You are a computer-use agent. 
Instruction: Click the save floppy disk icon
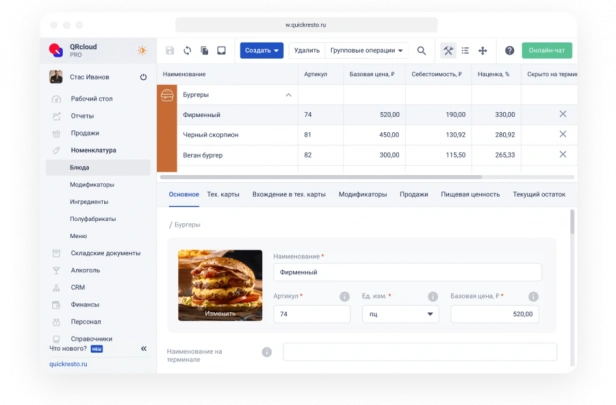(x=170, y=51)
